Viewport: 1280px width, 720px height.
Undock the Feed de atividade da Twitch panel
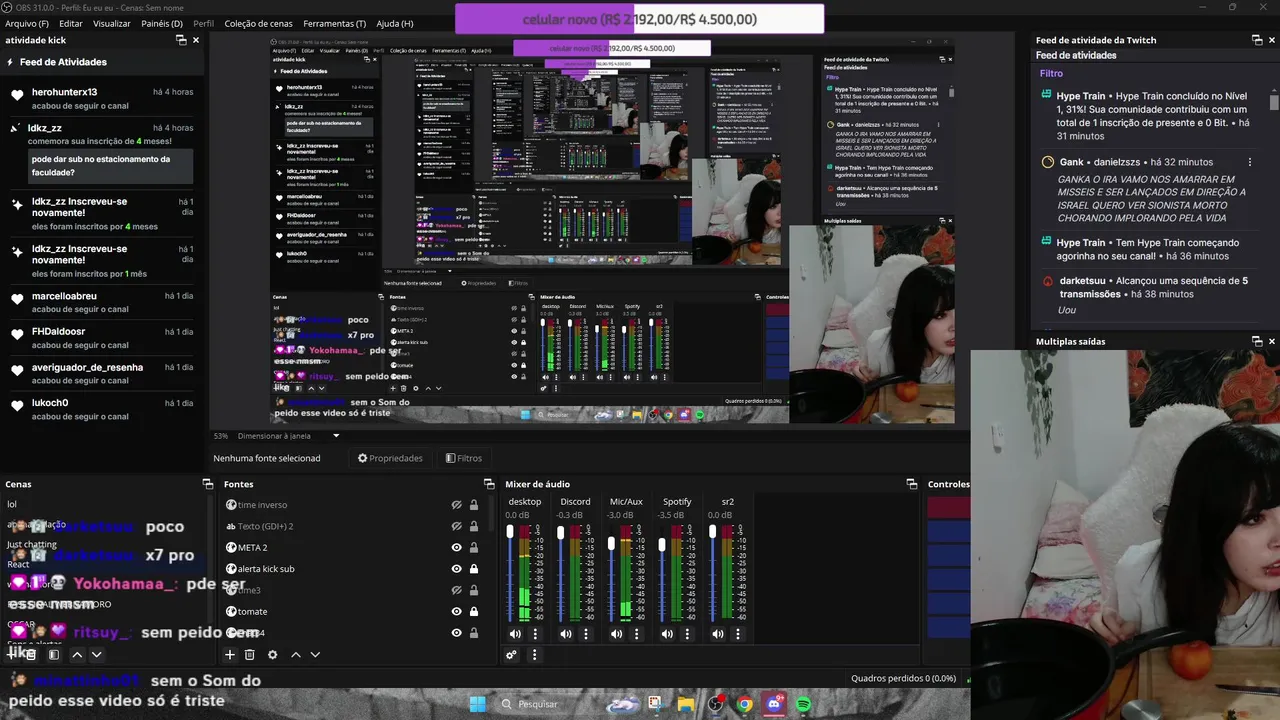[1257, 40]
